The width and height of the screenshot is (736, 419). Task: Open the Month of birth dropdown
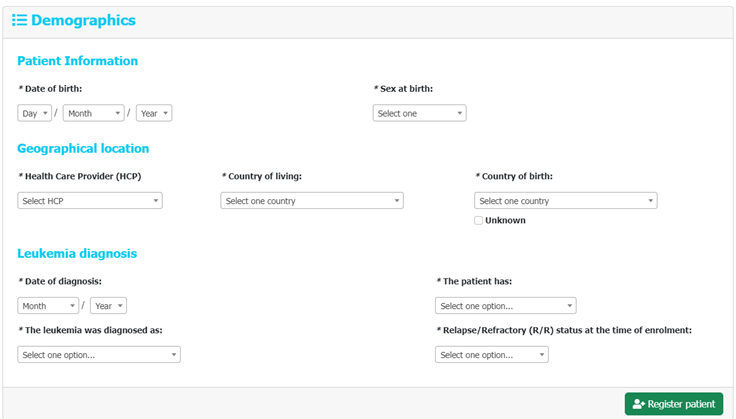(93, 113)
